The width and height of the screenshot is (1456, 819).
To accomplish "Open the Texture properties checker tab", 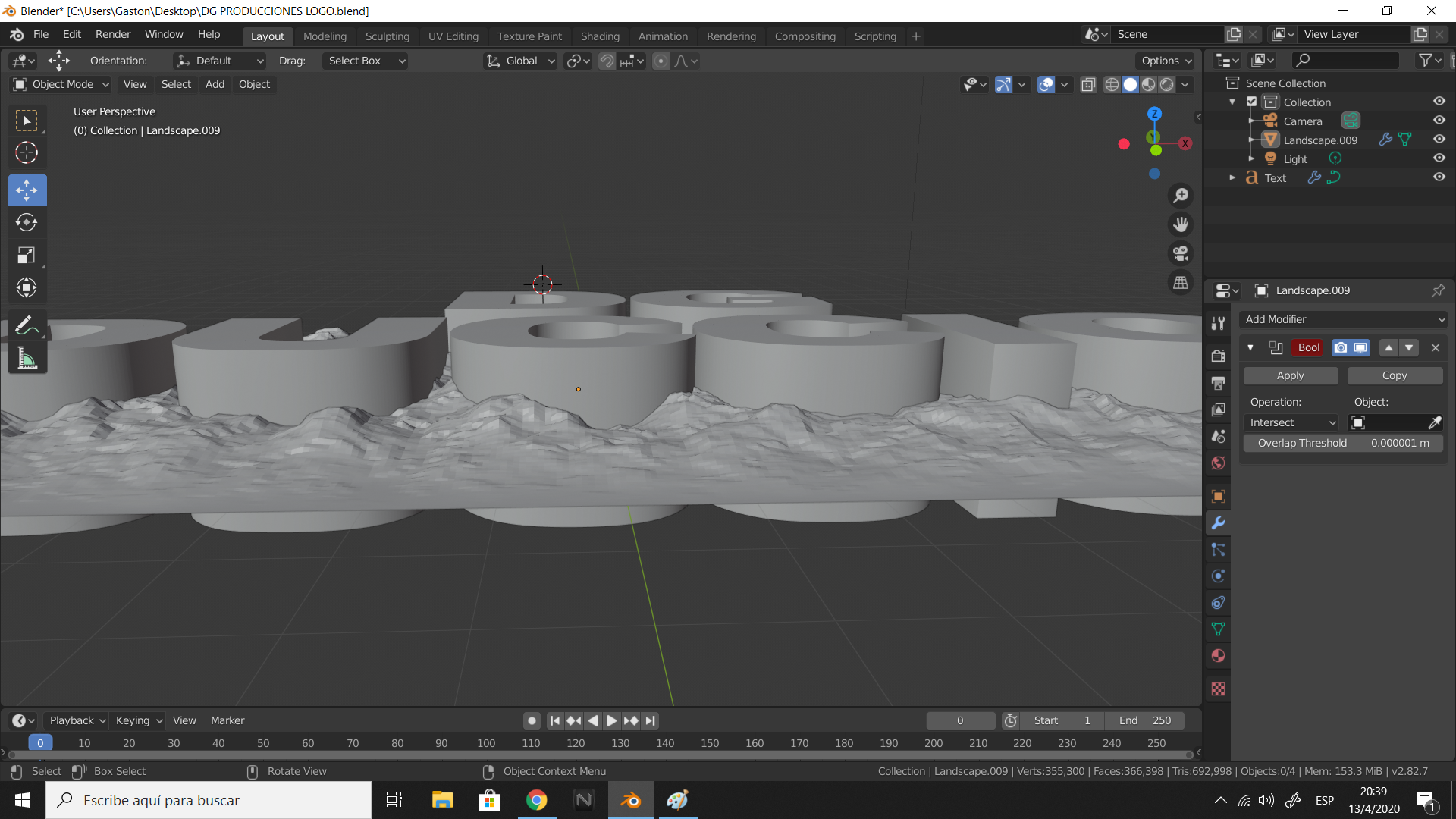I will pos(1218,689).
